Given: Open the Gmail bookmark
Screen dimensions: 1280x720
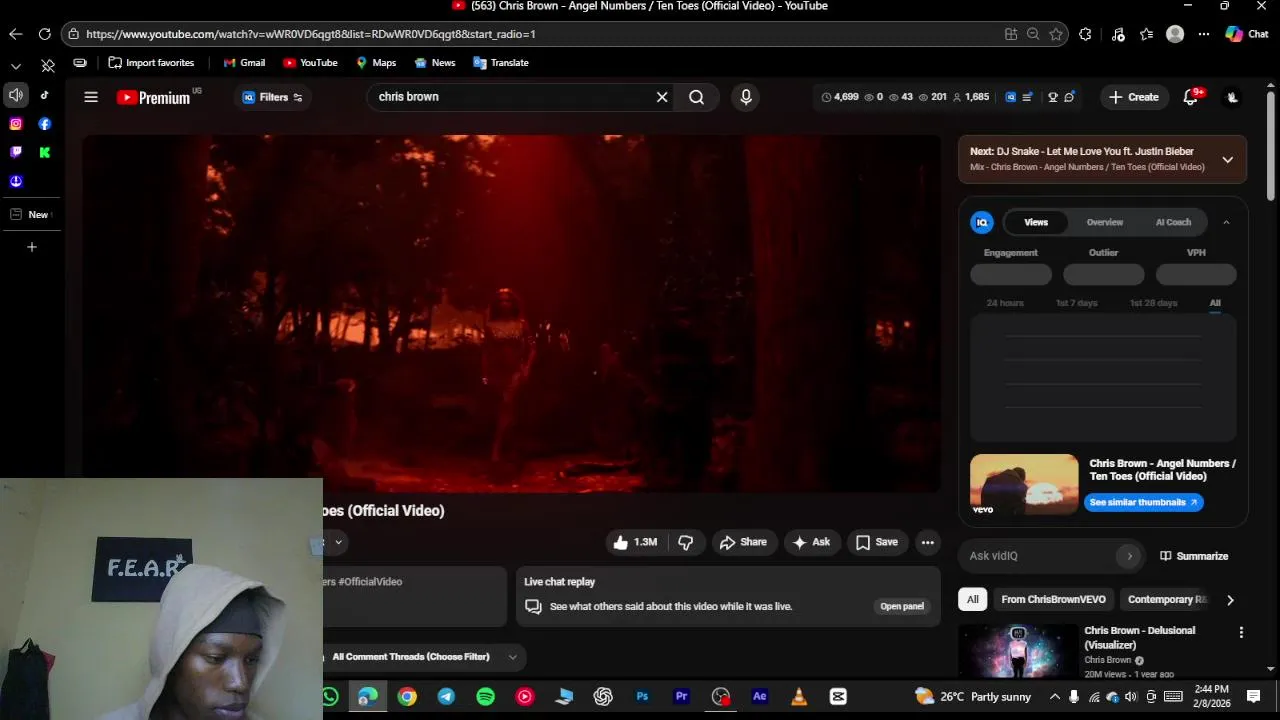Looking at the screenshot, I should coord(244,62).
